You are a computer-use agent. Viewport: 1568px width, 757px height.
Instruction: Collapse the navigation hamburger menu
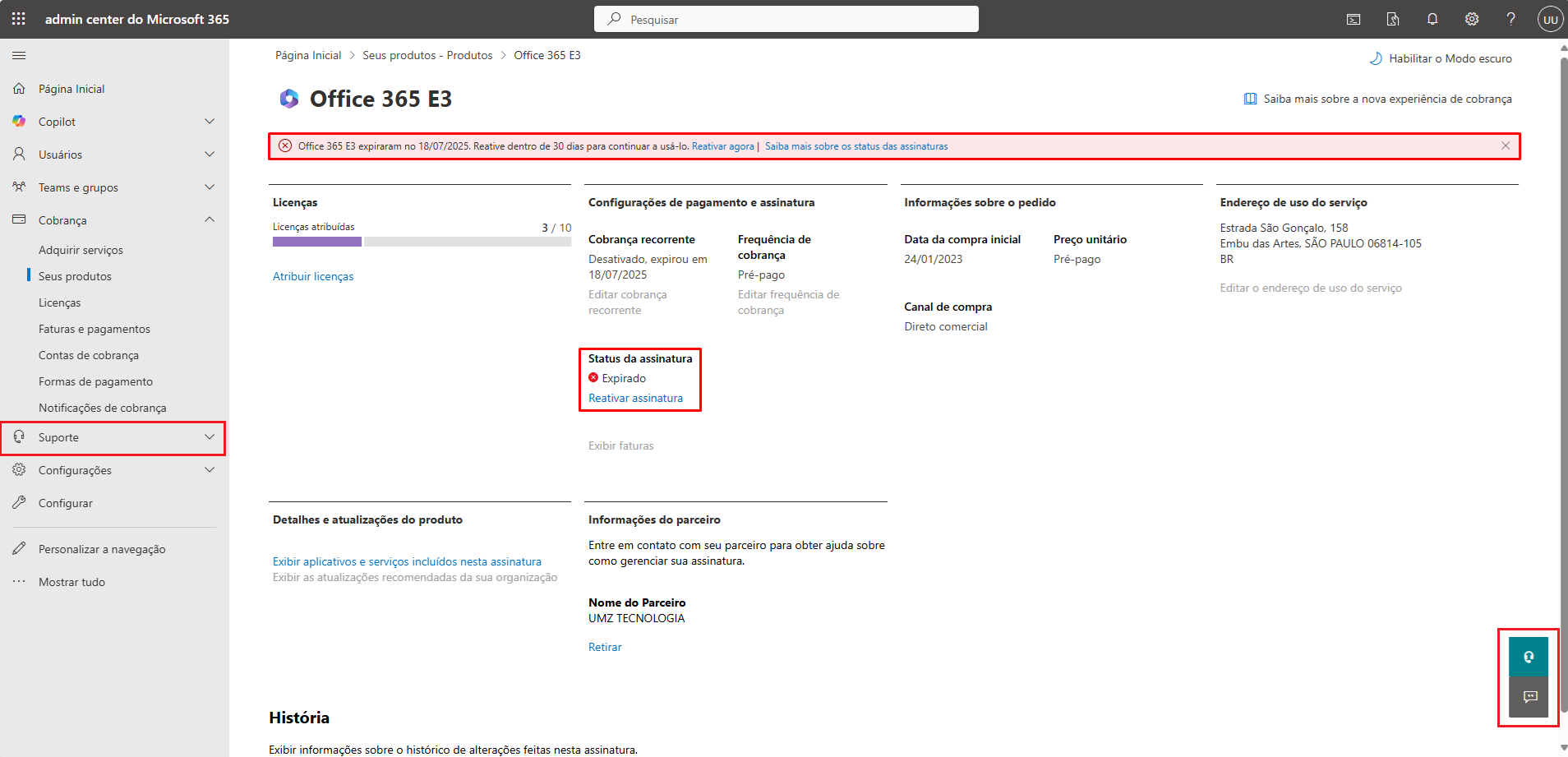click(x=19, y=55)
